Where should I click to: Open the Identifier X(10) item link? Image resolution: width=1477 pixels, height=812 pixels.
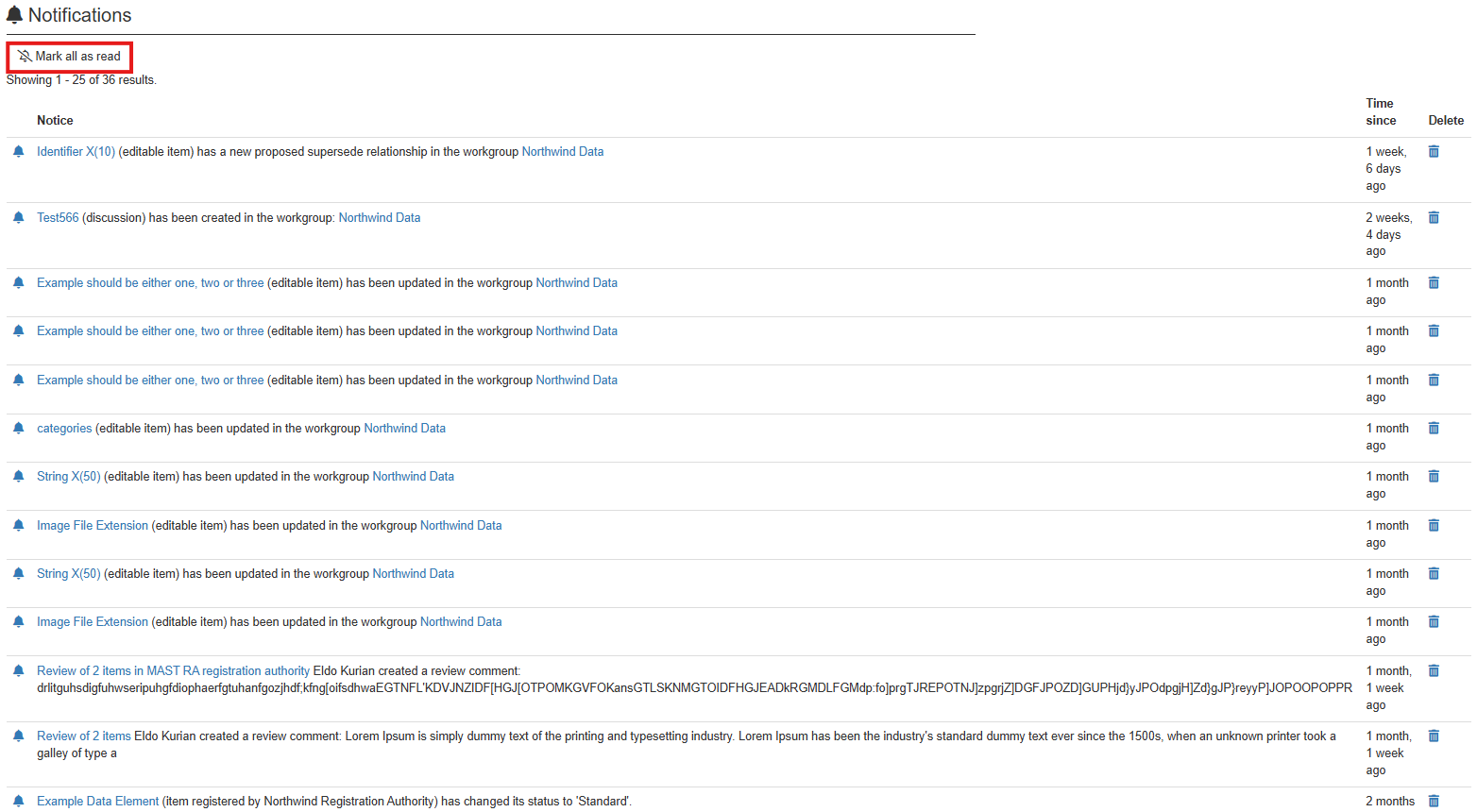pos(76,152)
